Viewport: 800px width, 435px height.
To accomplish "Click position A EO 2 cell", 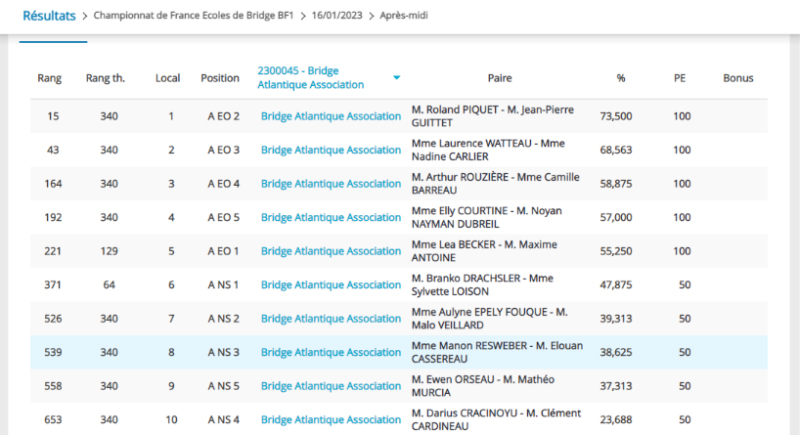I will (223, 116).
